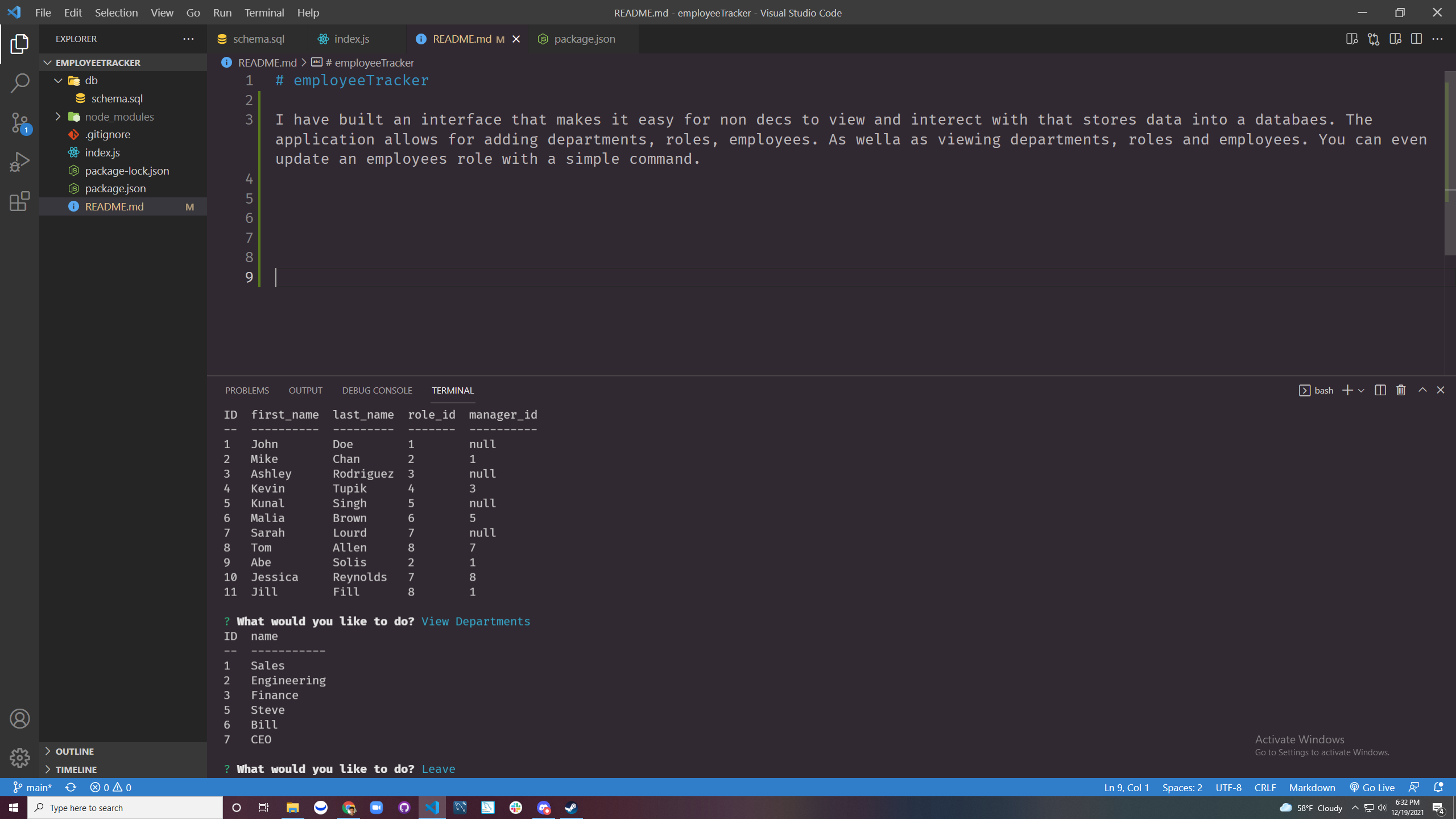Viewport: 1456px width, 819px height.
Task: Click the Windows search box
Action: click(125, 807)
